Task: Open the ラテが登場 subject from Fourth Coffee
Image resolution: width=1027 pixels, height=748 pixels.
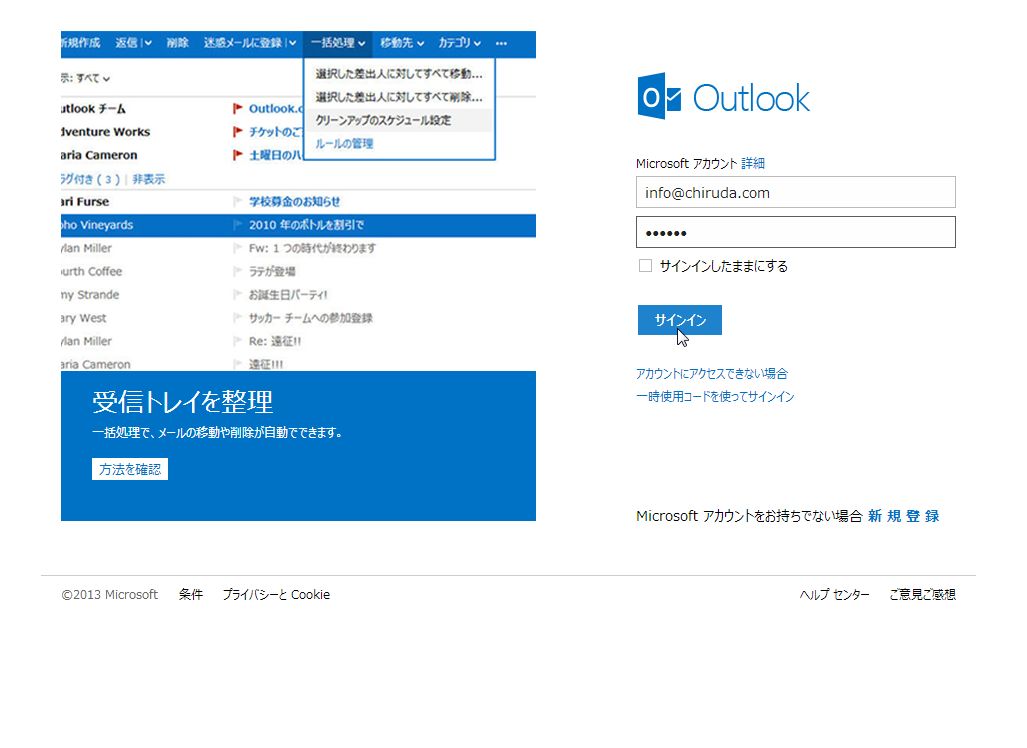Action: [x=272, y=272]
